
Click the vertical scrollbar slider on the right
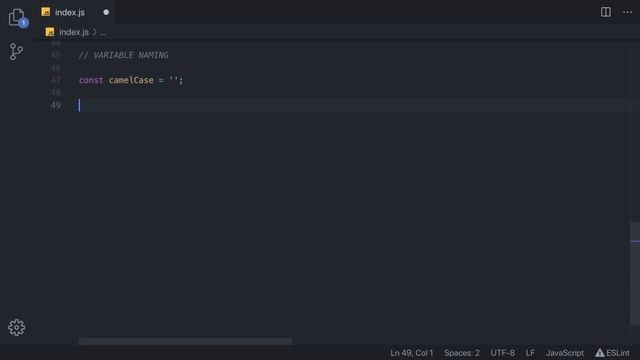(x=635, y=273)
